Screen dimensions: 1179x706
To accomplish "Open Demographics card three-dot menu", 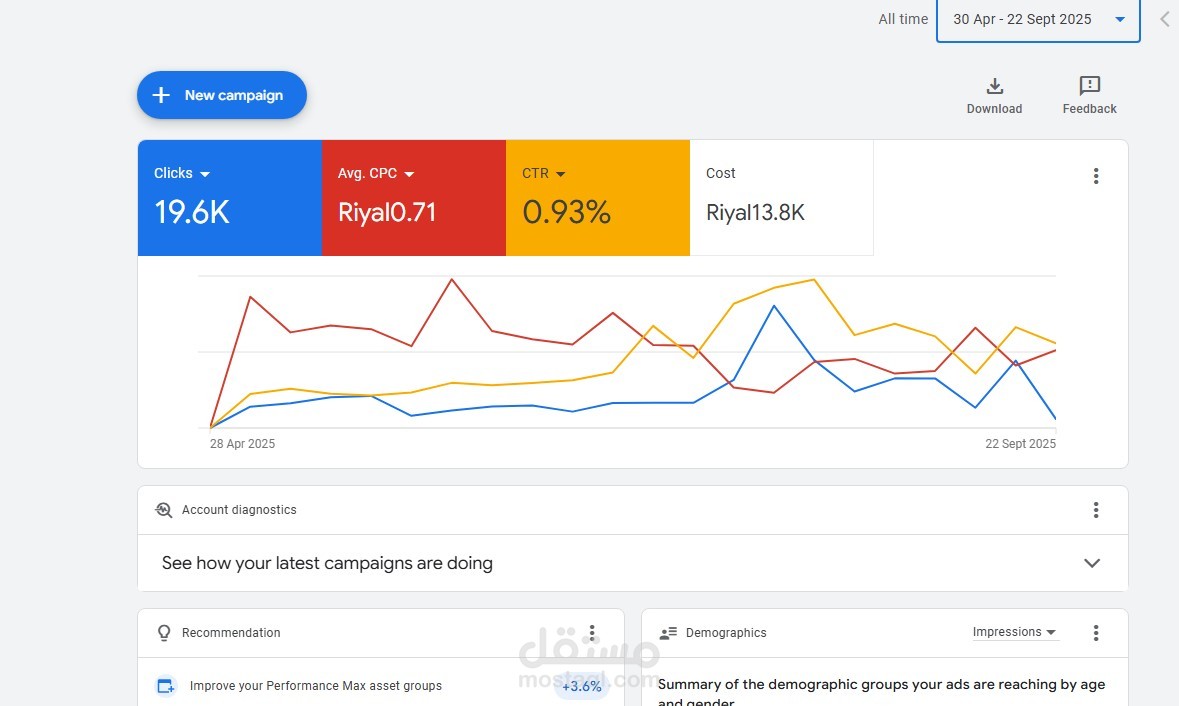I will [1096, 633].
